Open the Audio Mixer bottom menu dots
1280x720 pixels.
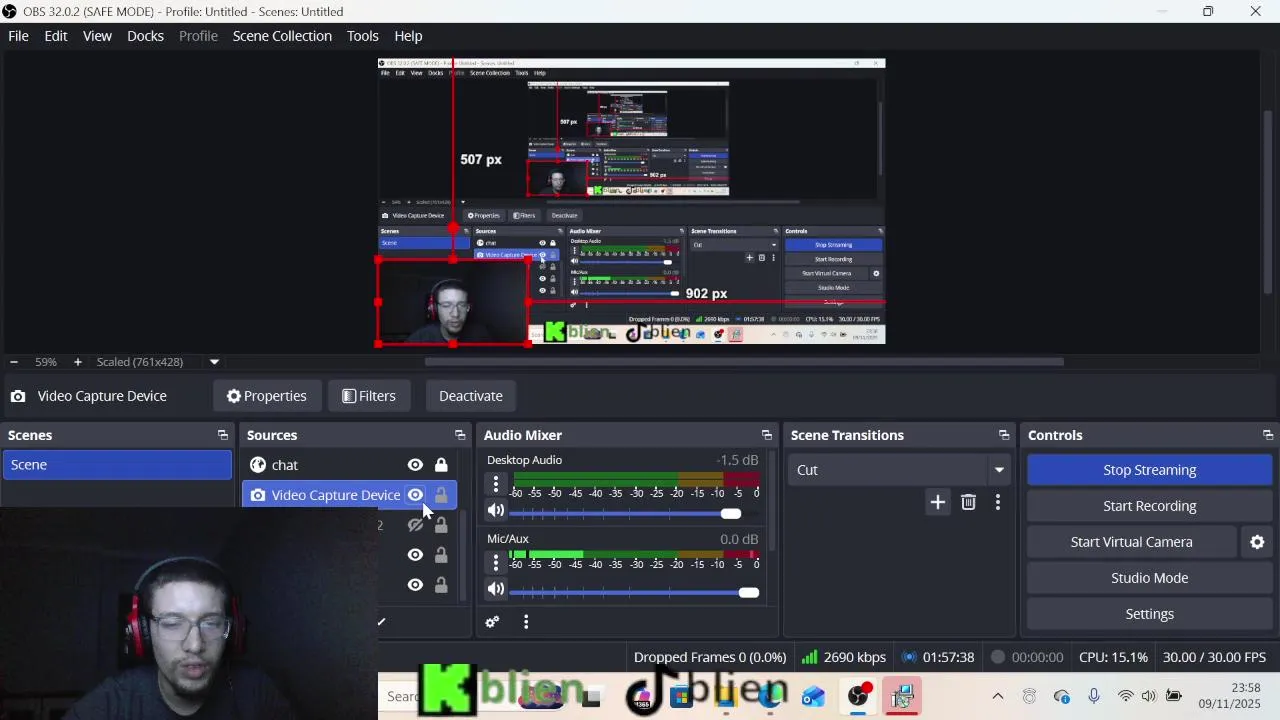tap(526, 622)
